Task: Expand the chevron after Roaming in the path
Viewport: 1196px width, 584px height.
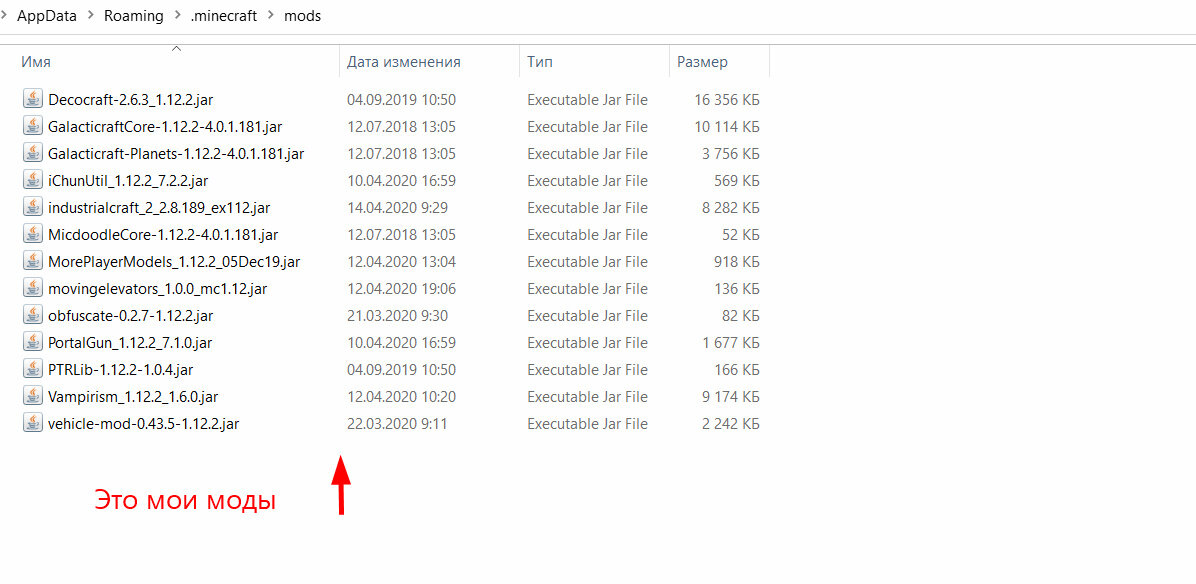Action: click(x=177, y=16)
